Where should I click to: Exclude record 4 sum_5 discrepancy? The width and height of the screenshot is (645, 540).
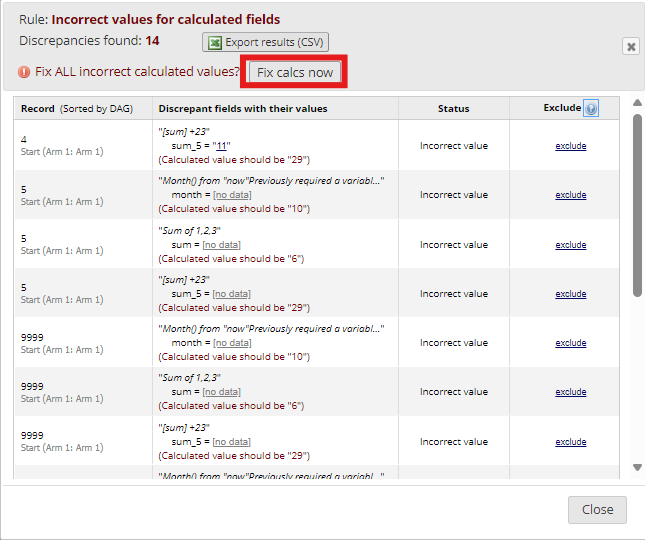pos(571,146)
